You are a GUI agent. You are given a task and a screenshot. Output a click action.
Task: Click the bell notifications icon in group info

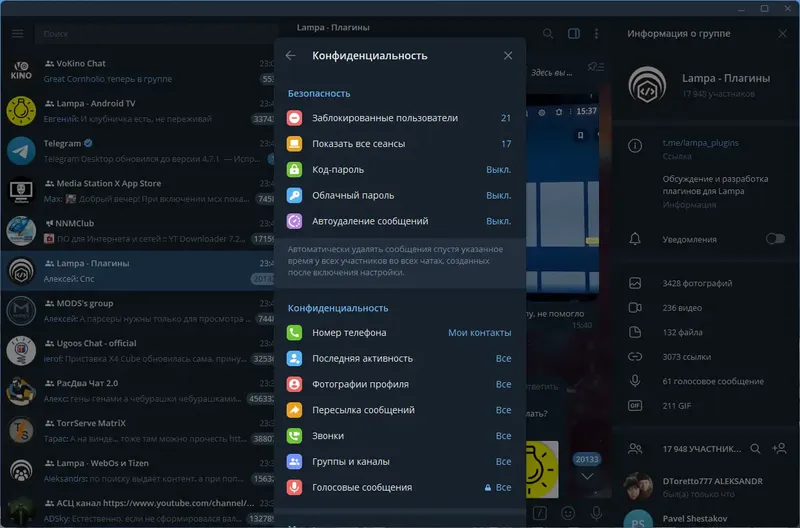(x=635, y=239)
